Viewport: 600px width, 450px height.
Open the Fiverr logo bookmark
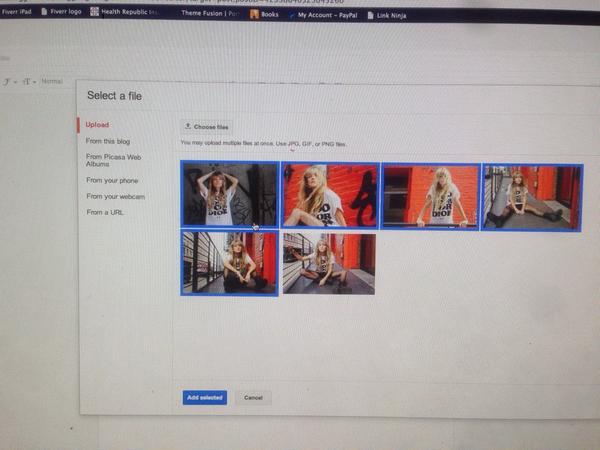tap(61, 11)
